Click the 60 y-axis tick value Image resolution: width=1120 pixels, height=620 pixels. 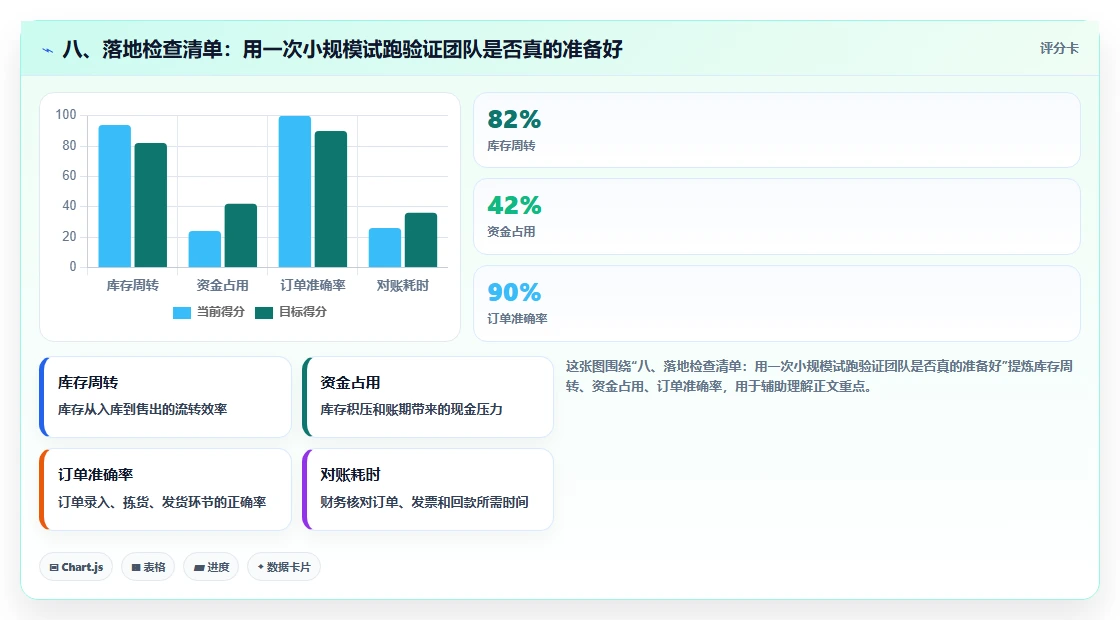69,176
